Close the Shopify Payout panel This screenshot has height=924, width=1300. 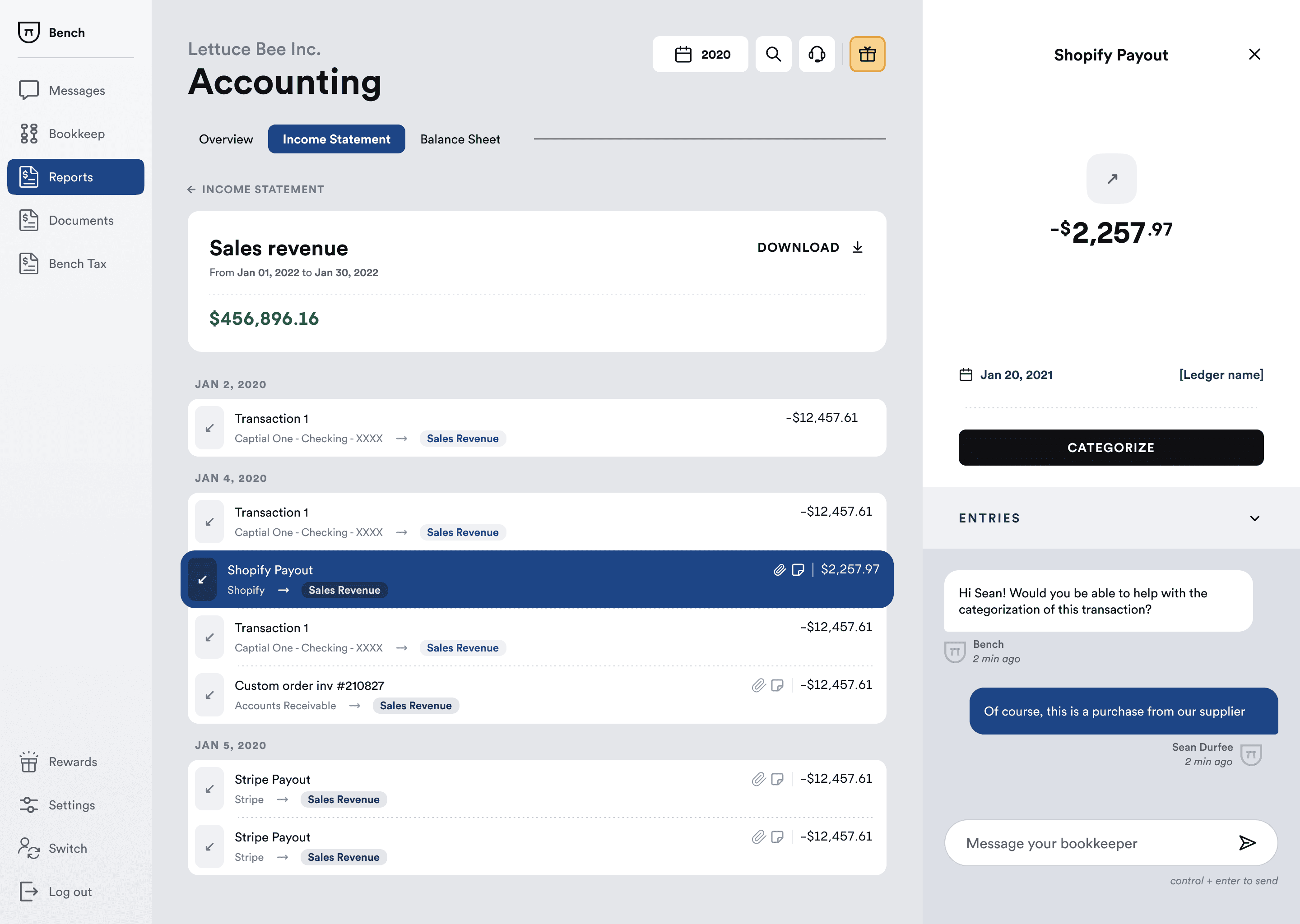click(1254, 54)
